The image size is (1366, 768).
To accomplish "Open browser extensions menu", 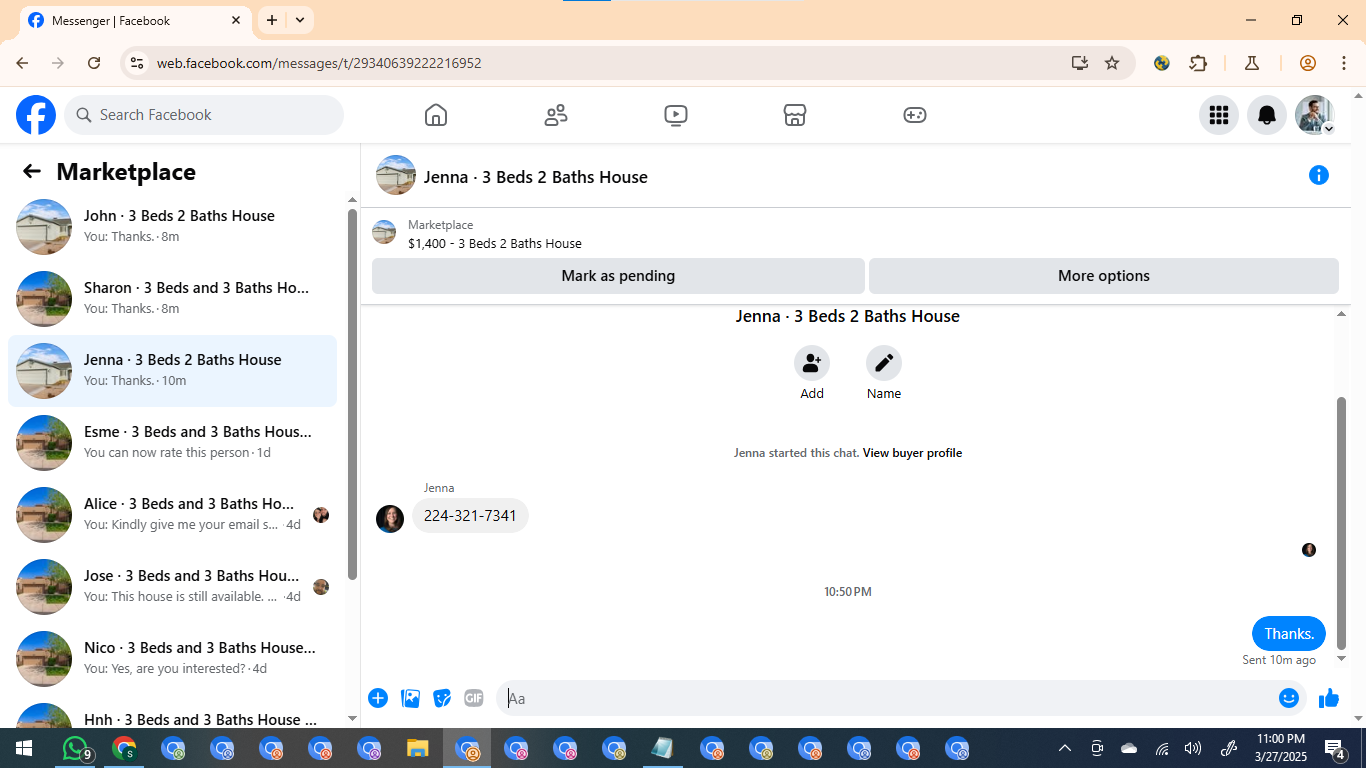I will pos(1198,63).
